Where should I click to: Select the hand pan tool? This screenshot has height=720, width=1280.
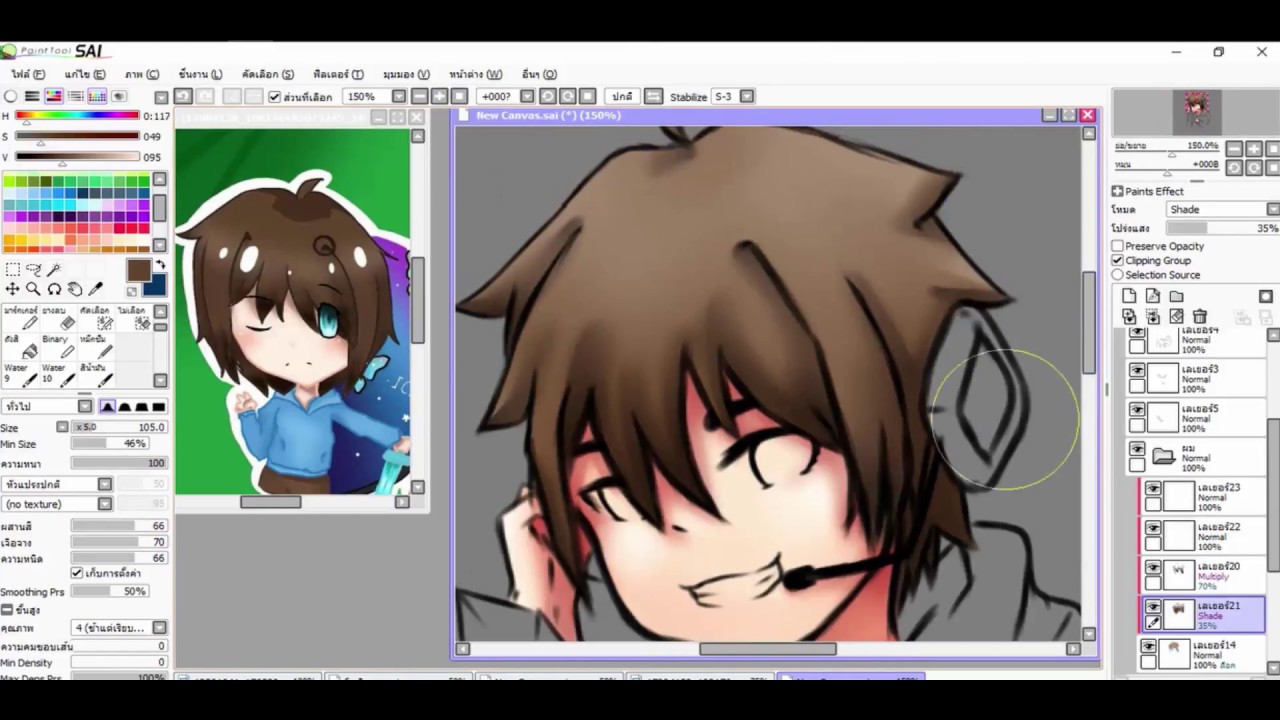pyautogui.click(x=75, y=289)
